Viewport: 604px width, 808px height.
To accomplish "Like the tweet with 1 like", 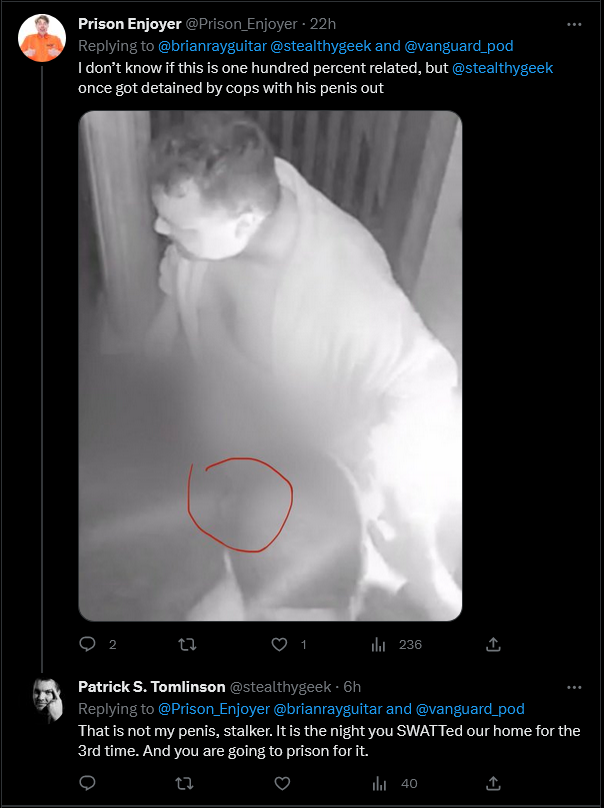I will (279, 644).
